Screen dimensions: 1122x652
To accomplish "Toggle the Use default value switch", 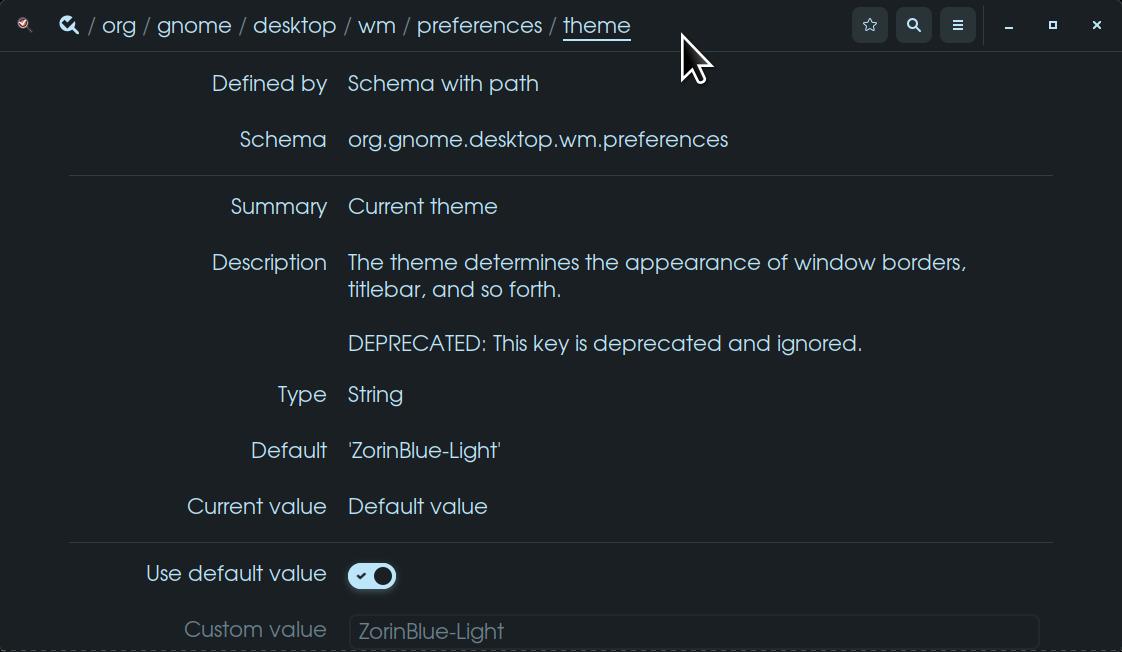I will pos(372,576).
